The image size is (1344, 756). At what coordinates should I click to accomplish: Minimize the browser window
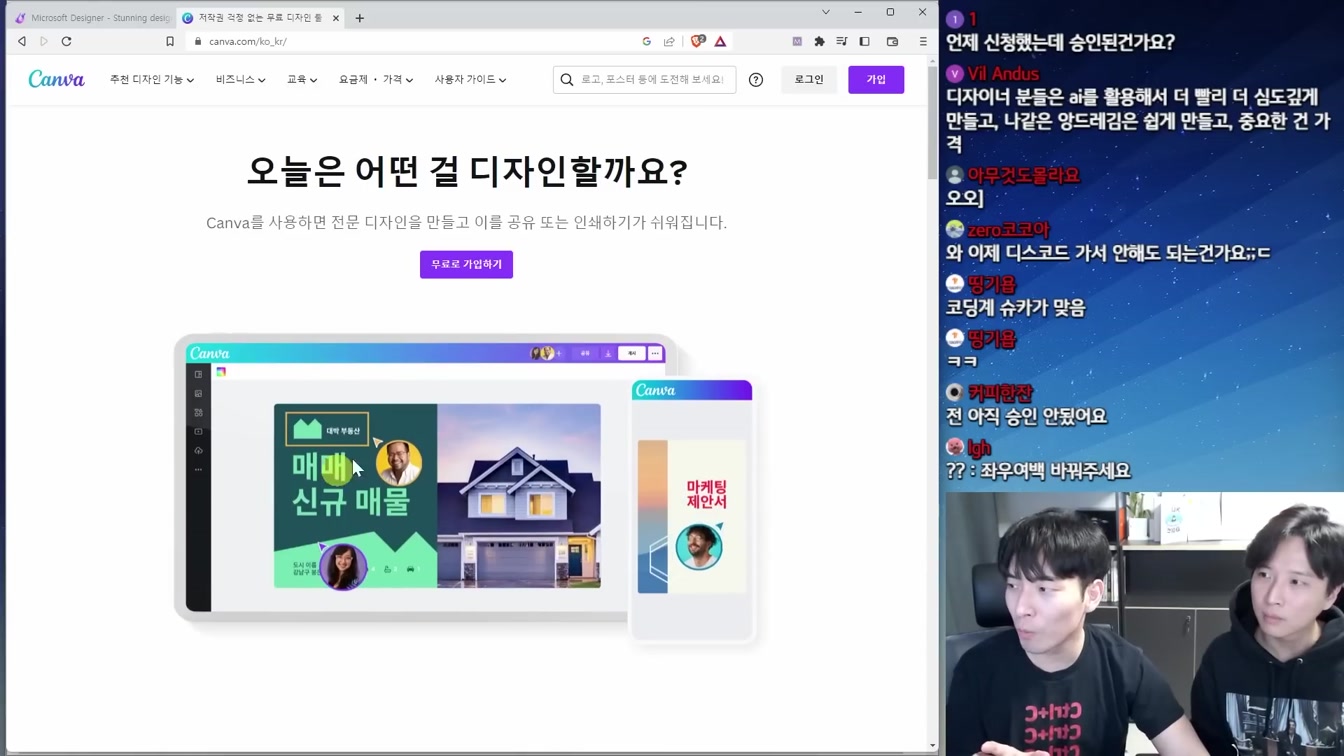[x=858, y=12]
